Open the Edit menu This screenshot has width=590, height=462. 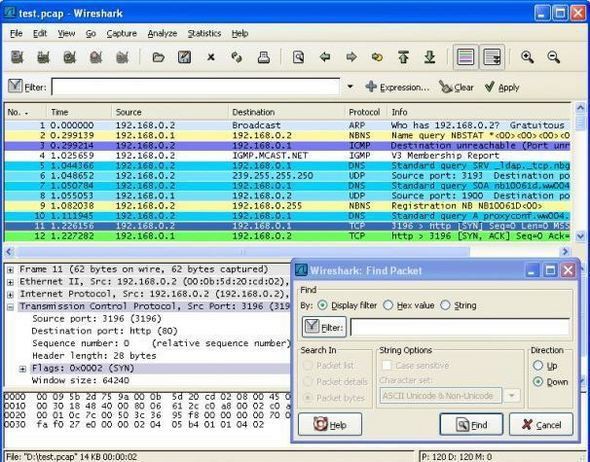coord(40,33)
